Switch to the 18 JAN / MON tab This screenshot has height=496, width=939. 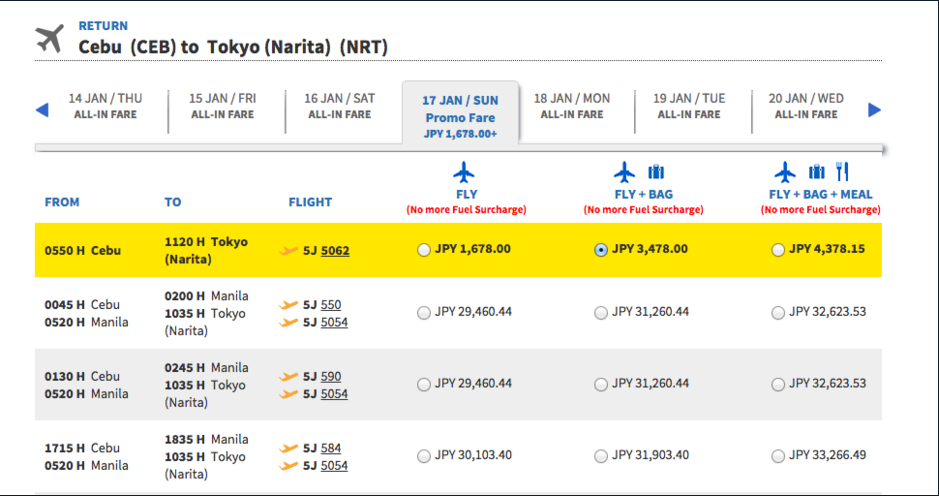click(x=572, y=106)
